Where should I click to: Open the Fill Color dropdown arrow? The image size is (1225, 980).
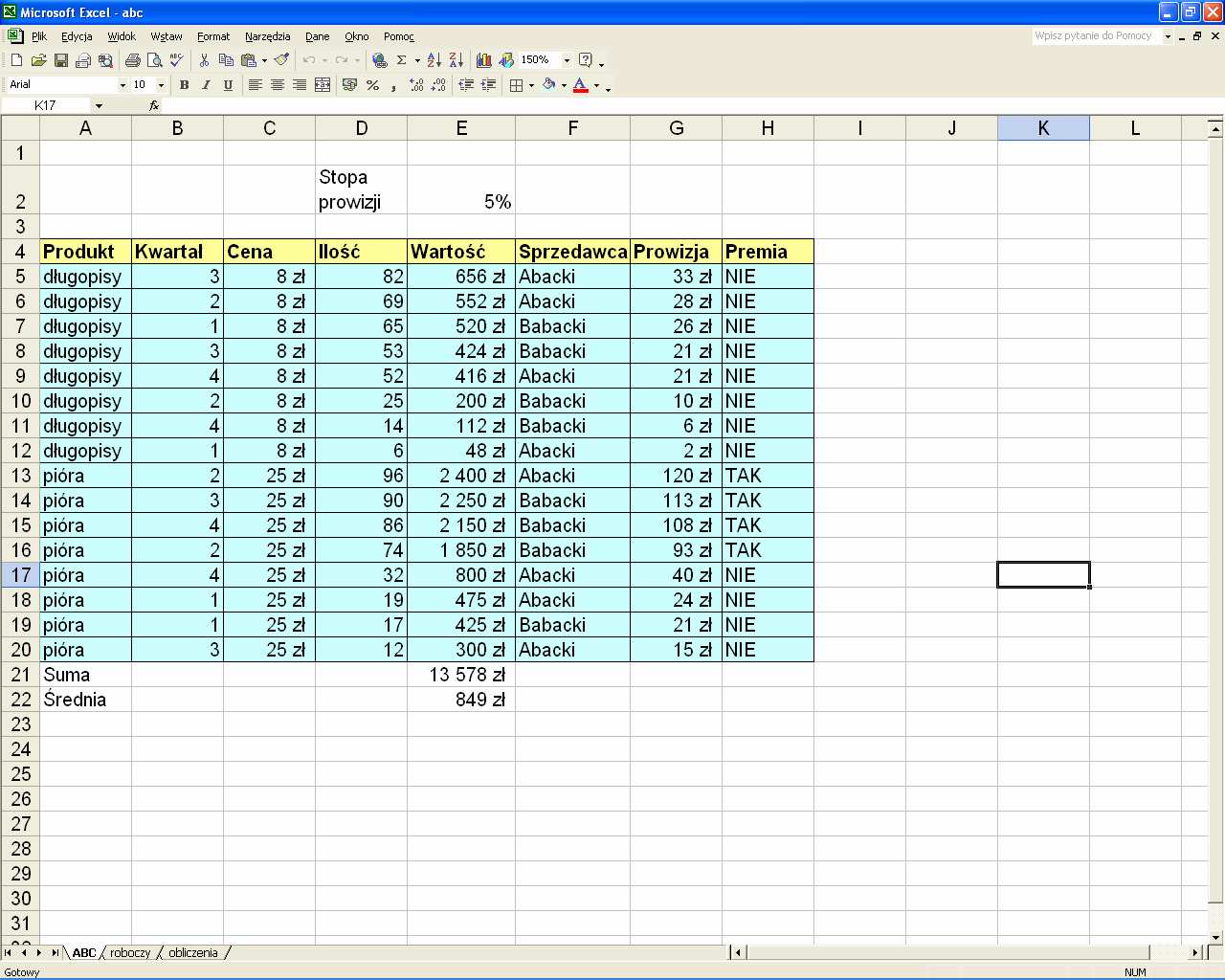coord(564,85)
